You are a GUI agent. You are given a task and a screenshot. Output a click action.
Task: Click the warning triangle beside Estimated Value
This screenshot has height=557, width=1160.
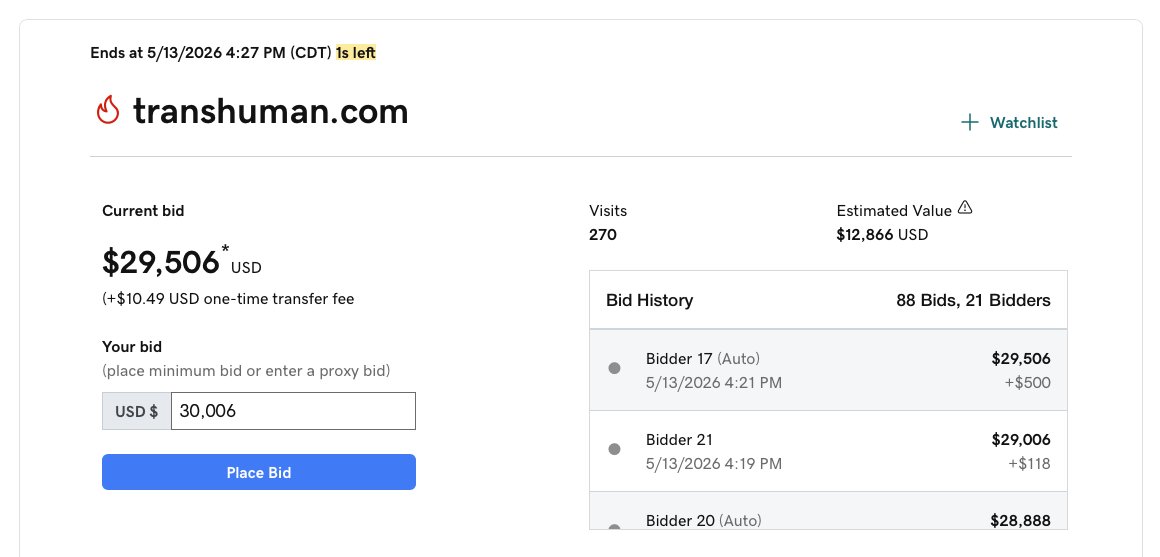pos(965,209)
